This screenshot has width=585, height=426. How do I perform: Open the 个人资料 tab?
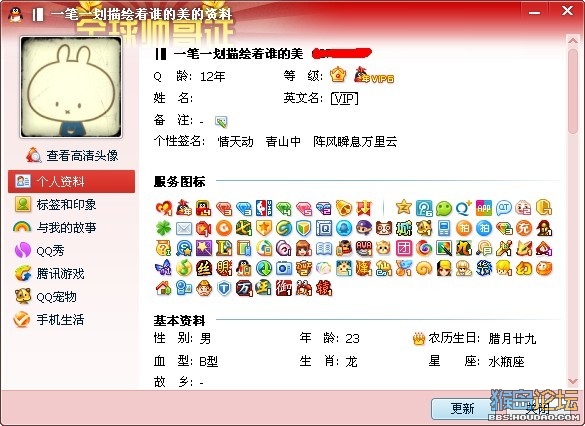[x=72, y=181]
